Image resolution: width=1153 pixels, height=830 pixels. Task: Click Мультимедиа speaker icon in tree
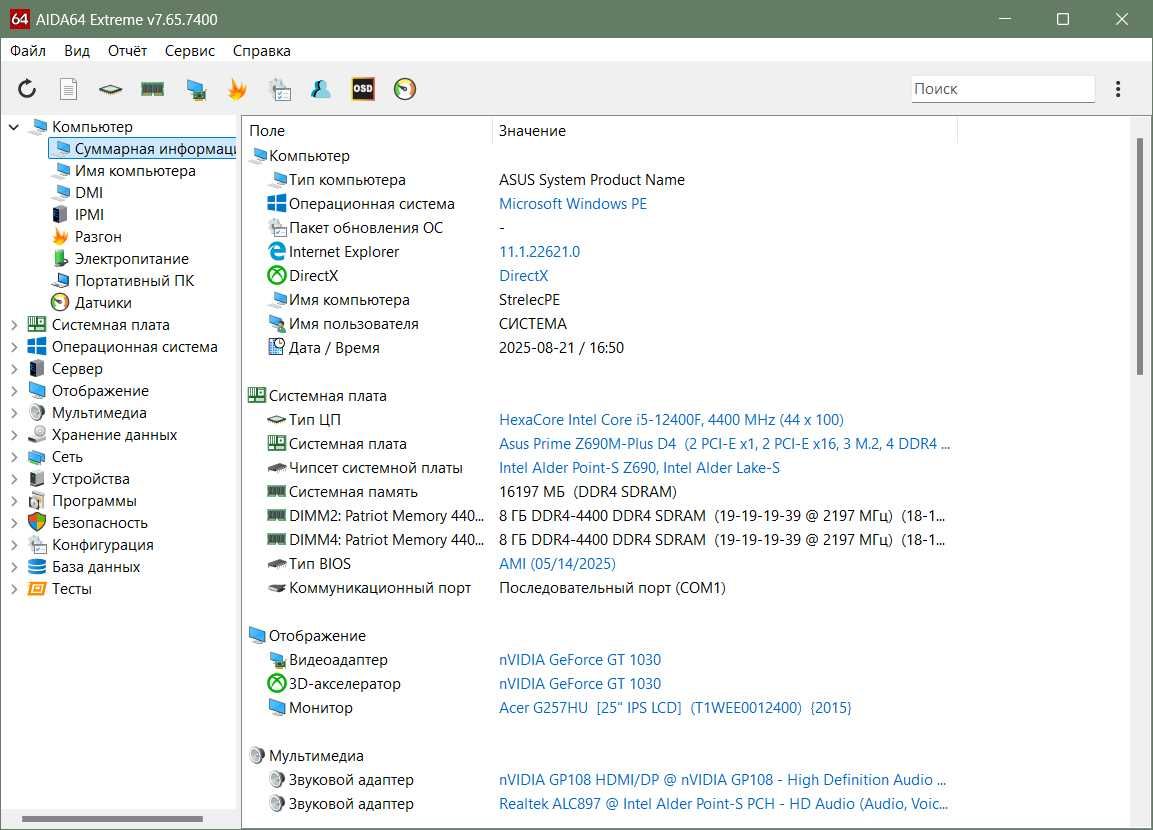[x=37, y=412]
